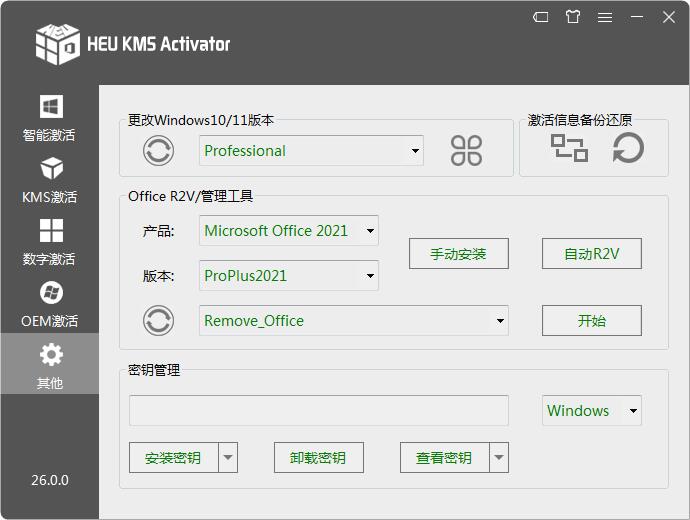Close the HEU KMS Activator window
Image resolution: width=690 pixels, height=520 pixels.
click(669, 17)
